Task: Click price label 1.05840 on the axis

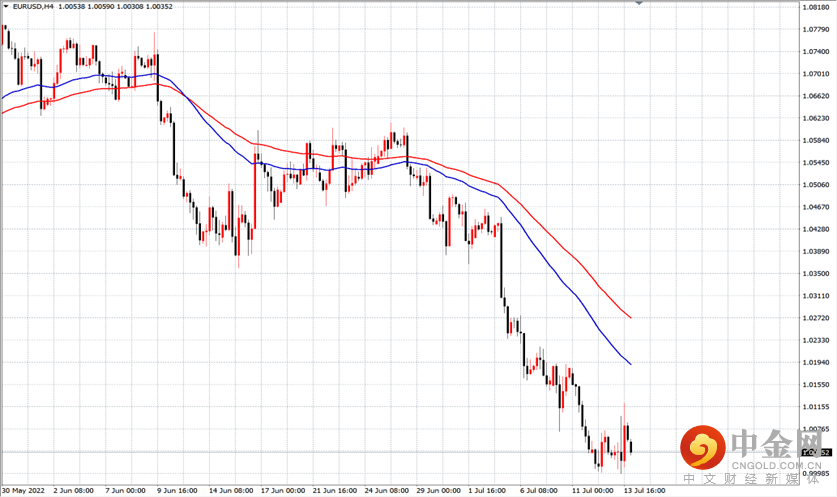Action: click(816, 140)
